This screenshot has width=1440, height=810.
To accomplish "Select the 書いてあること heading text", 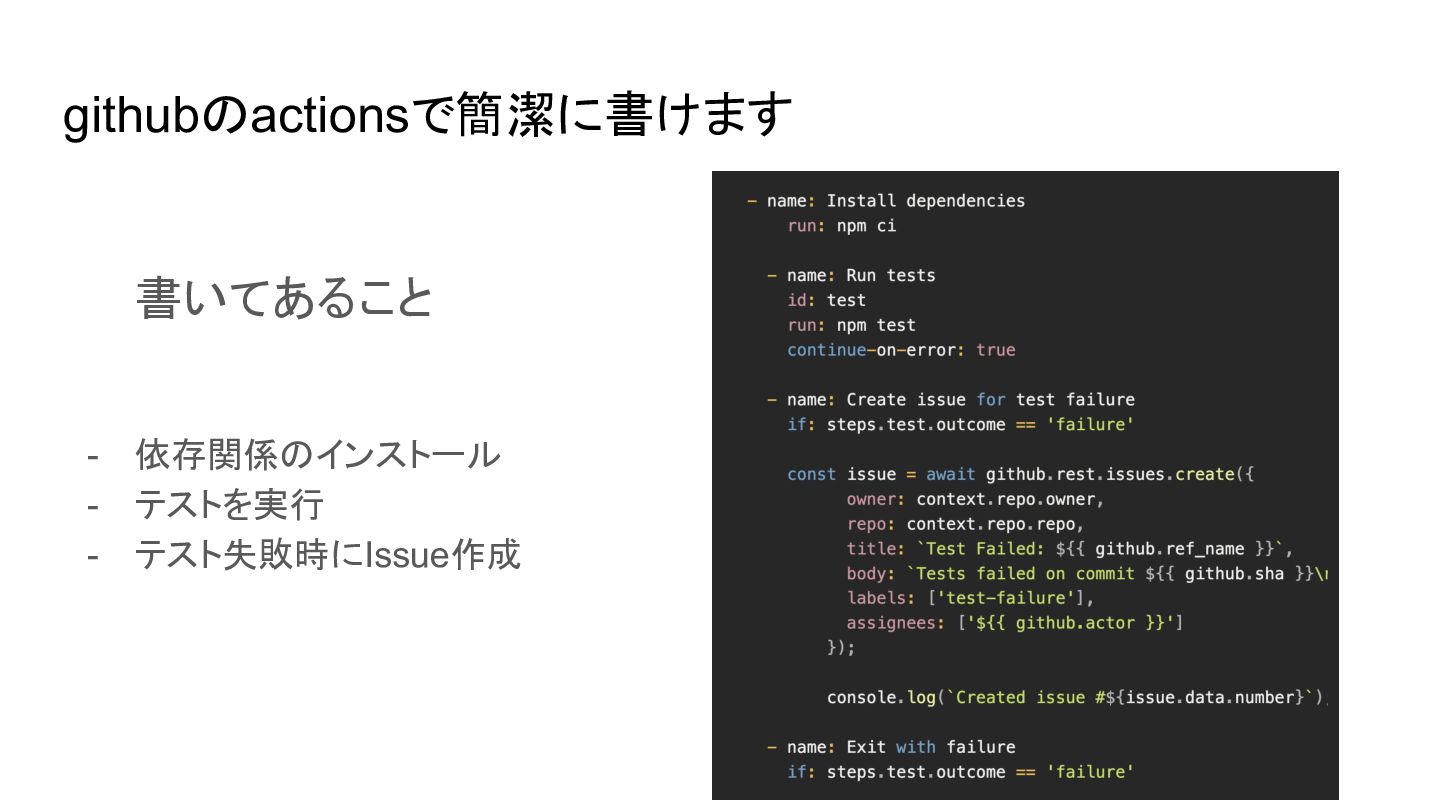I will click(x=285, y=297).
